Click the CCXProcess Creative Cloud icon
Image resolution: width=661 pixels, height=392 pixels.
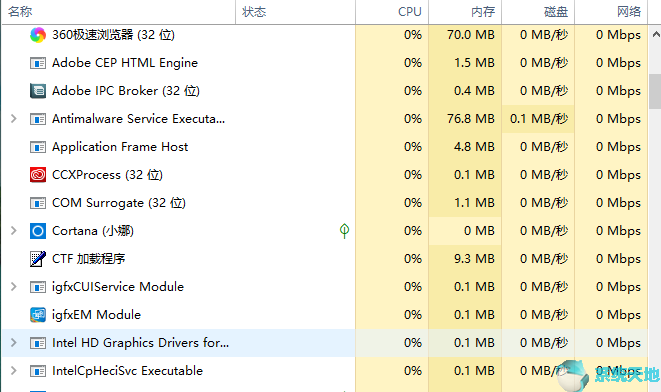click(x=38, y=175)
